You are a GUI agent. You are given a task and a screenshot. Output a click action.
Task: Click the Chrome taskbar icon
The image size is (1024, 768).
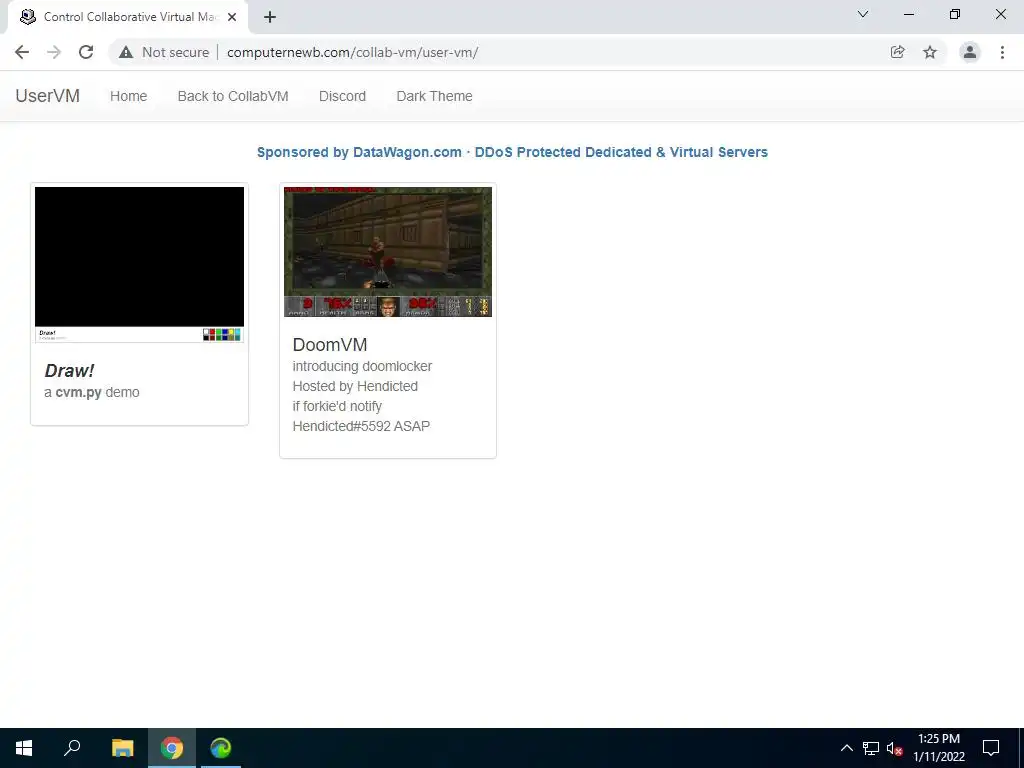click(x=172, y=748)
